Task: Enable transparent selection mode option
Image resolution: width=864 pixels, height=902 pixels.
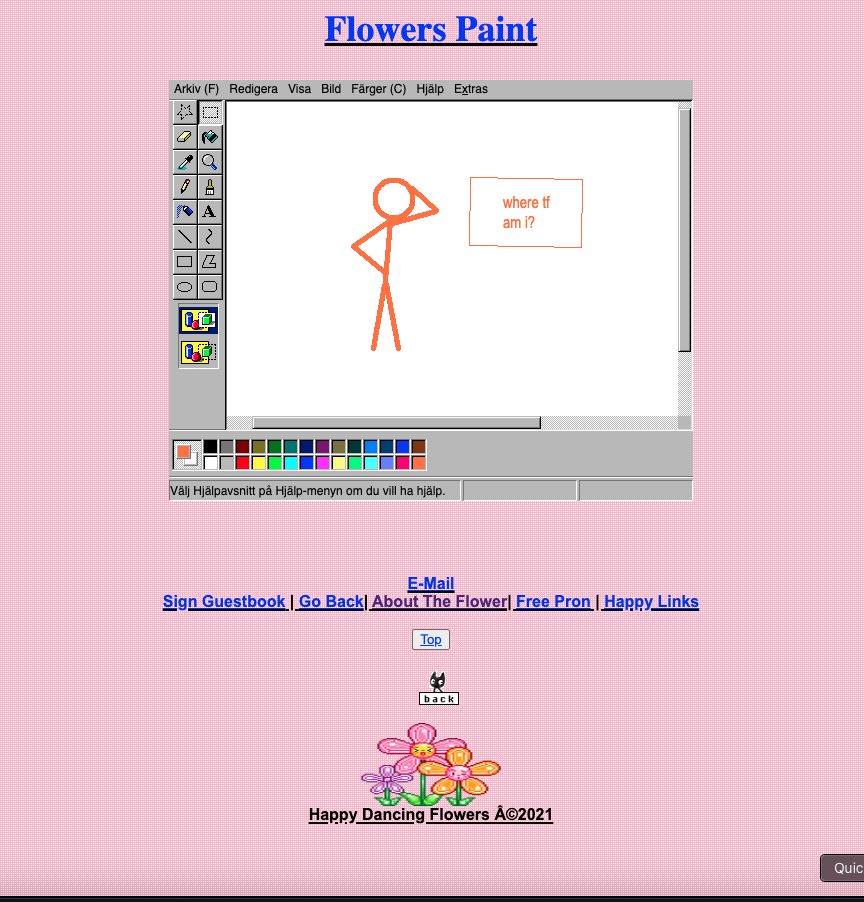Action: (x=198, y=352)
